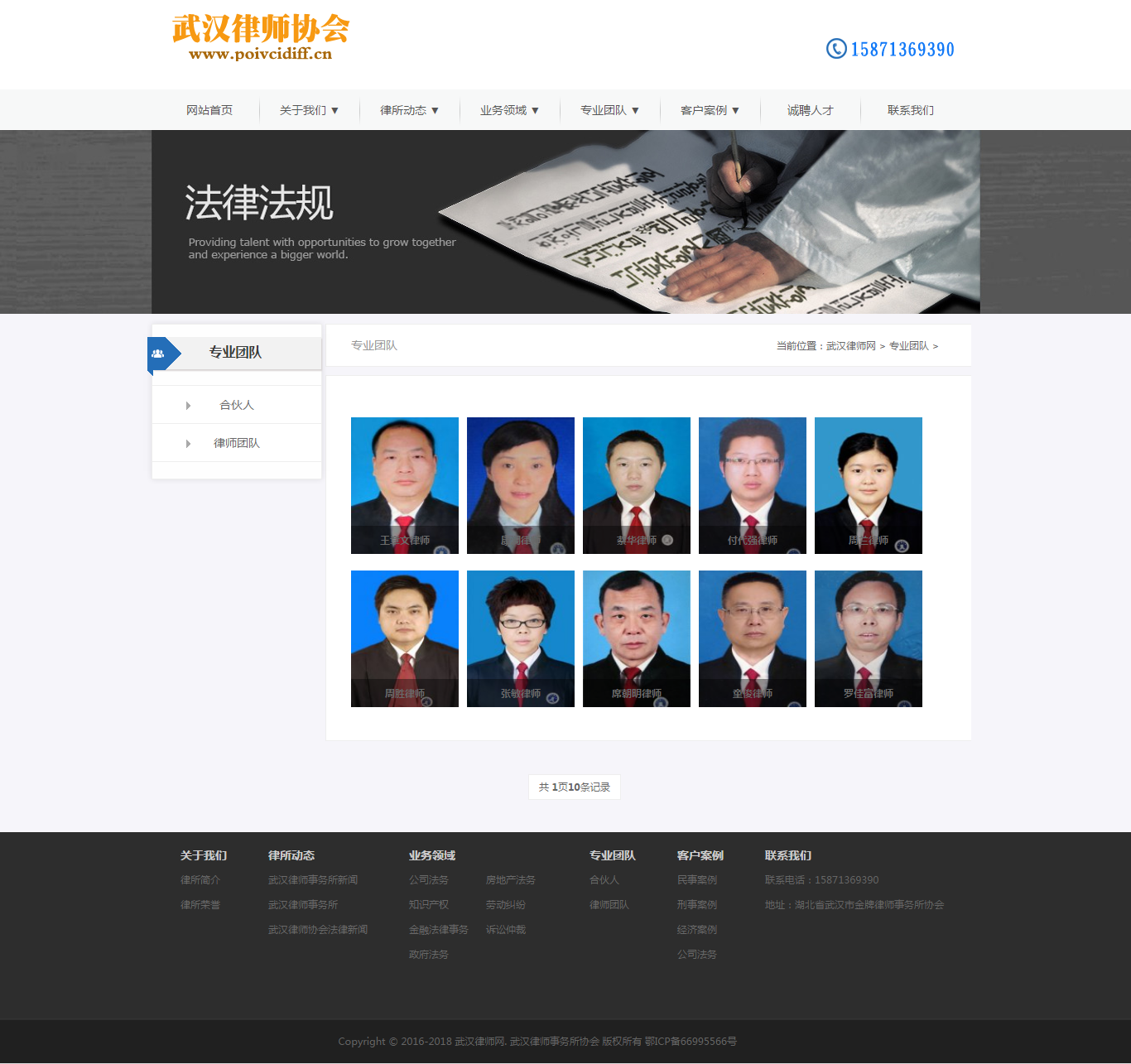Click breadcrumb link 专业团队
The image size is (1131, 1064).
908,346
